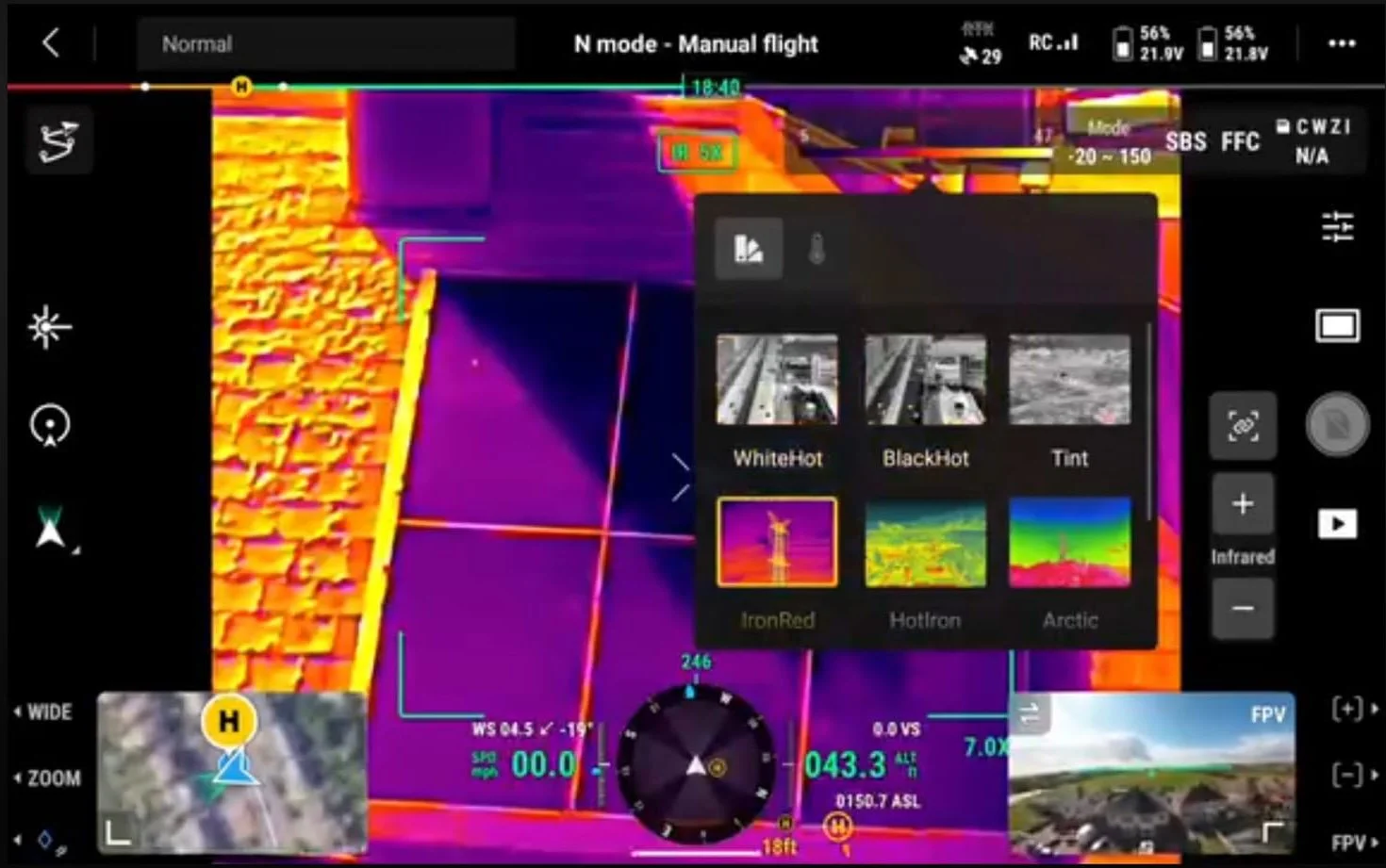Tap the H marker on flight timeline
Screen dimensions: 1386x868
pyautogui.click(x=241, y=87)
